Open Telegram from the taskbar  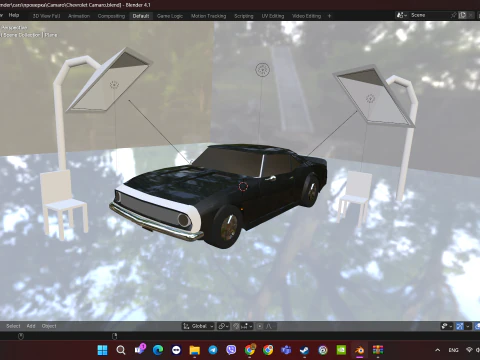coord(213,350)
